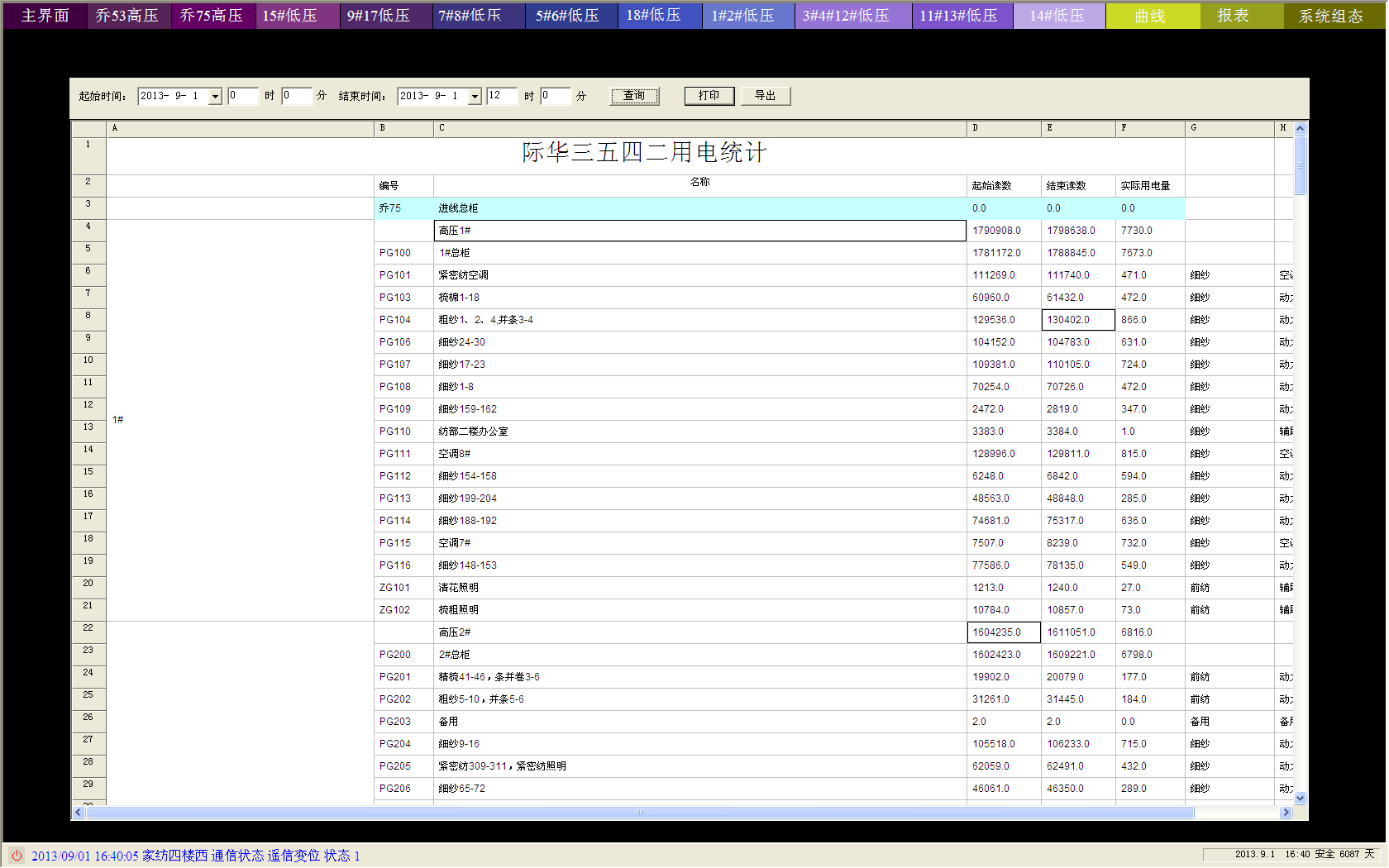
Task: Click horizontal scrollbar left arrow
Action: point(79,813)
